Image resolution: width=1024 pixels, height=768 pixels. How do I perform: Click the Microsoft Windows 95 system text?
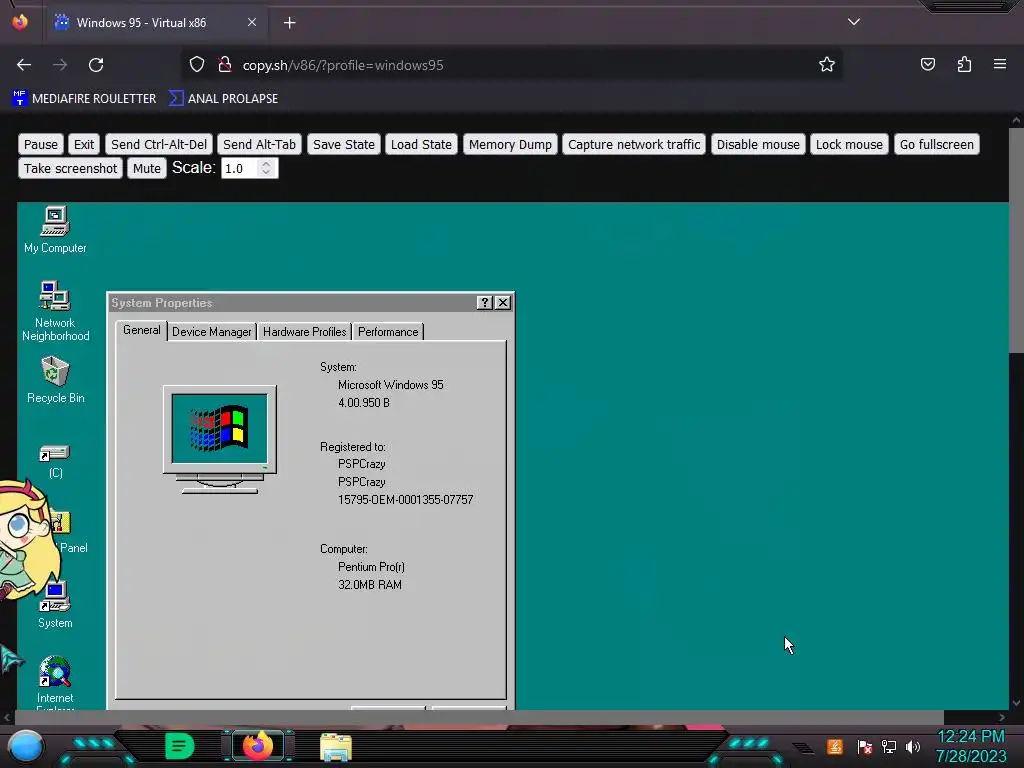tap(391, 385)
